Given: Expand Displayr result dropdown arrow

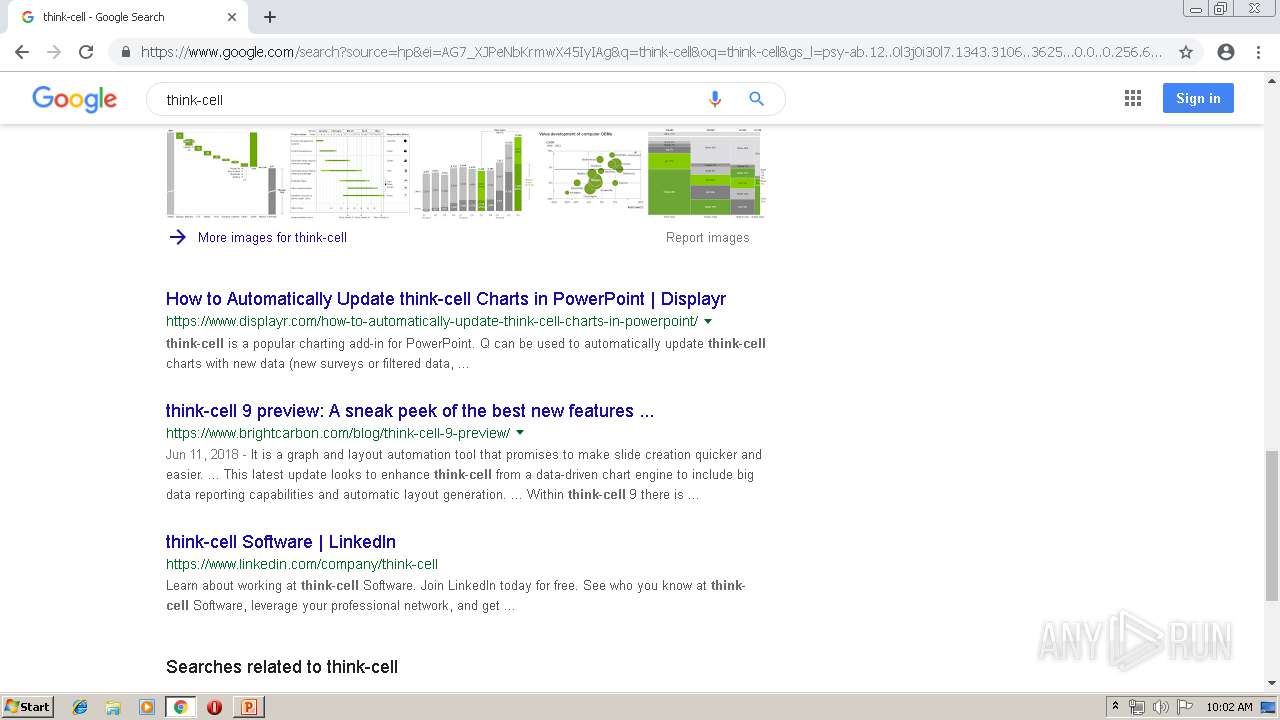Looking at the screenshot, I should pyautogui.click(x=708, y=321).
